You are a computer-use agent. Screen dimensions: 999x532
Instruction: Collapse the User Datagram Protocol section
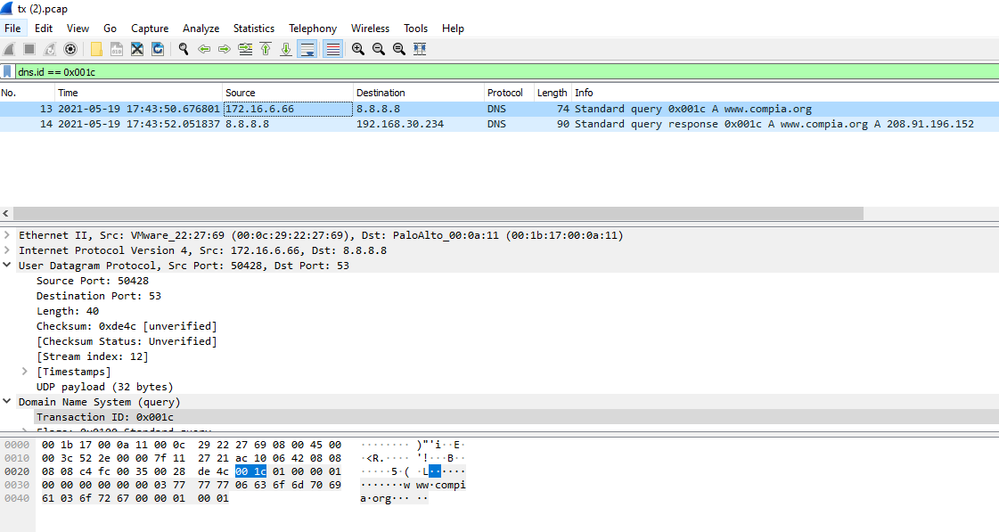(7, 266)
